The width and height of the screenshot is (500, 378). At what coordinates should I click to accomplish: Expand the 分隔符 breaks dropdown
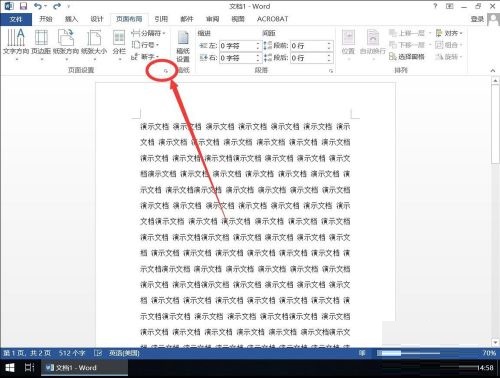pyautogui.click(x=149, y=33)
